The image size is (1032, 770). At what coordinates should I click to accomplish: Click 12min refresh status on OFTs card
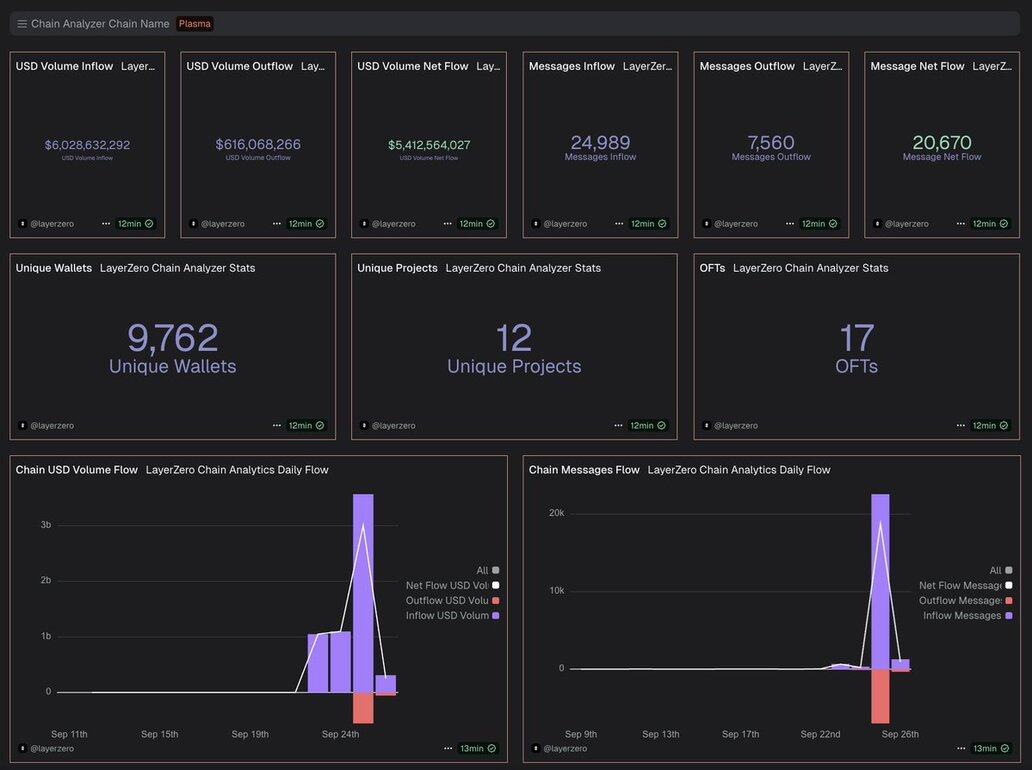(990, 426)
